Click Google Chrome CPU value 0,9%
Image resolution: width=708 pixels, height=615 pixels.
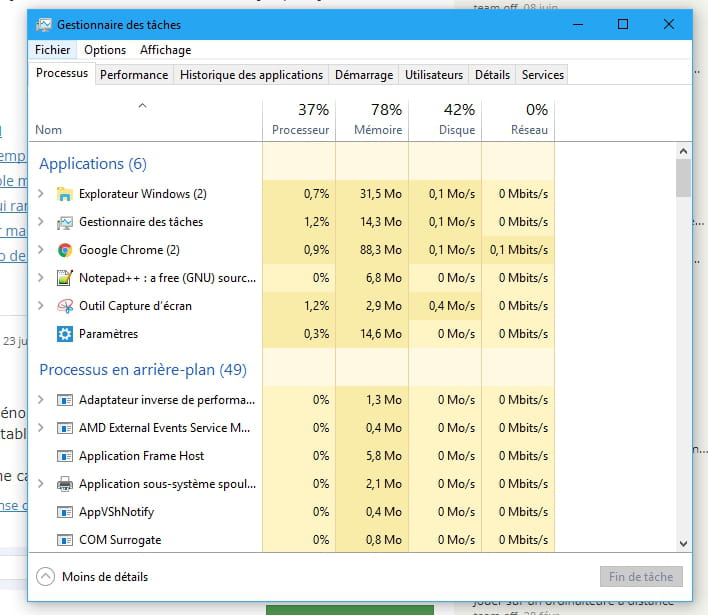tap(317, 250)
